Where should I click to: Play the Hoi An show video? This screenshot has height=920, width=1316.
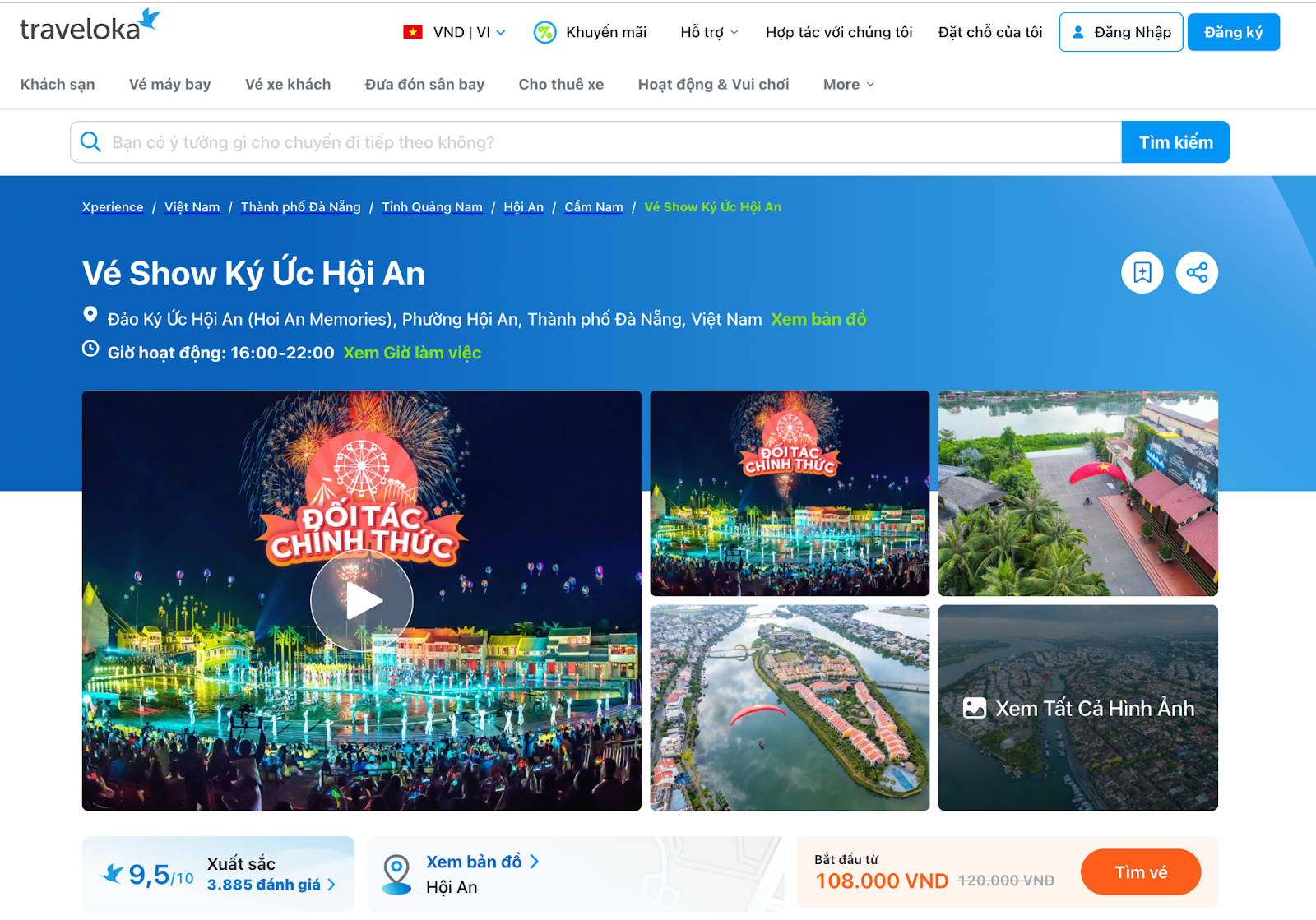coord(361,600)
